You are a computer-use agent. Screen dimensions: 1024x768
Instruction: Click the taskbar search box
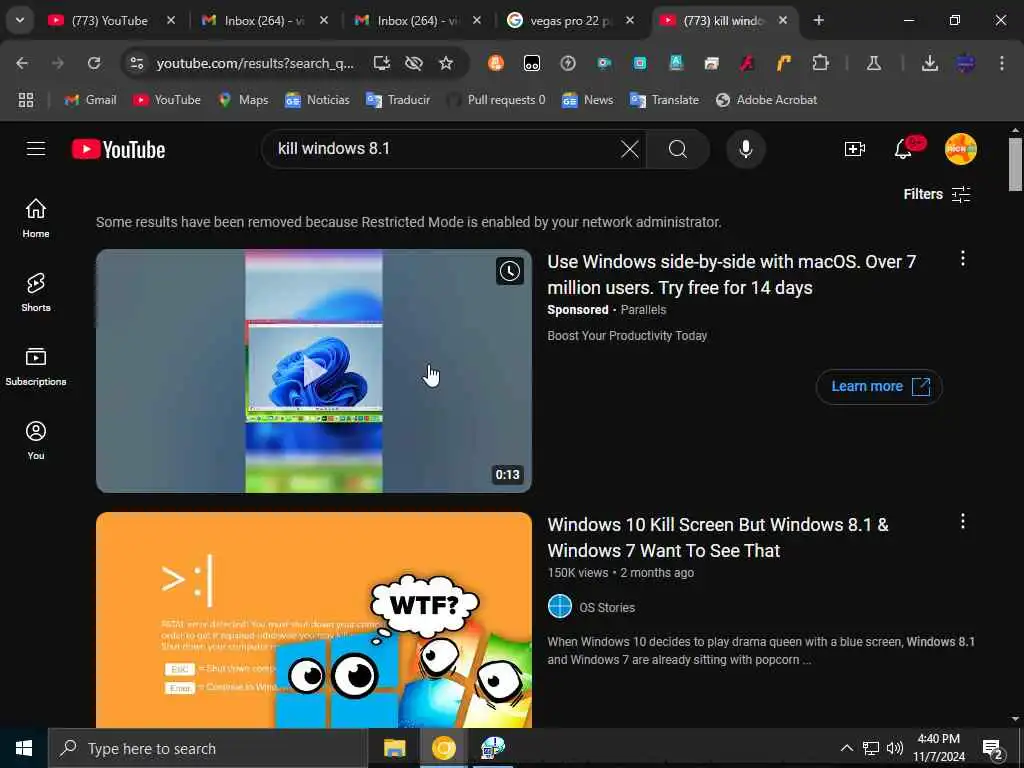pos(208,748)
